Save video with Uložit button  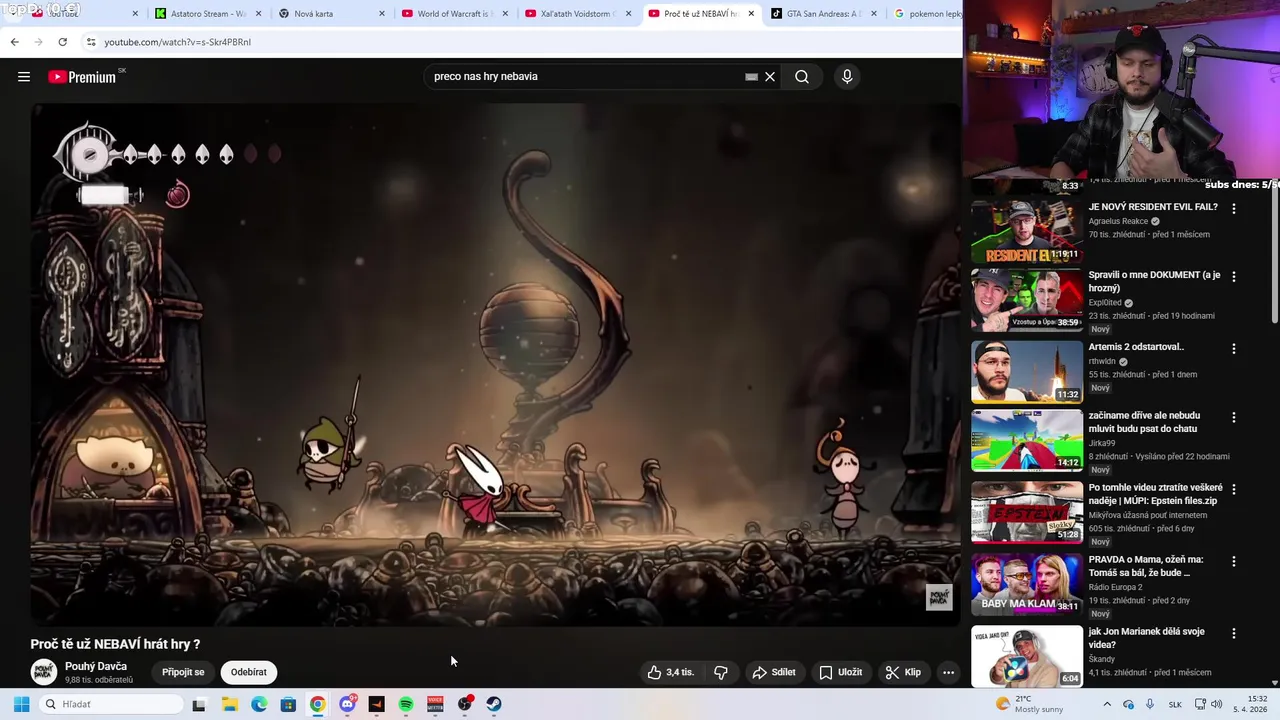[x=840, y=672]
